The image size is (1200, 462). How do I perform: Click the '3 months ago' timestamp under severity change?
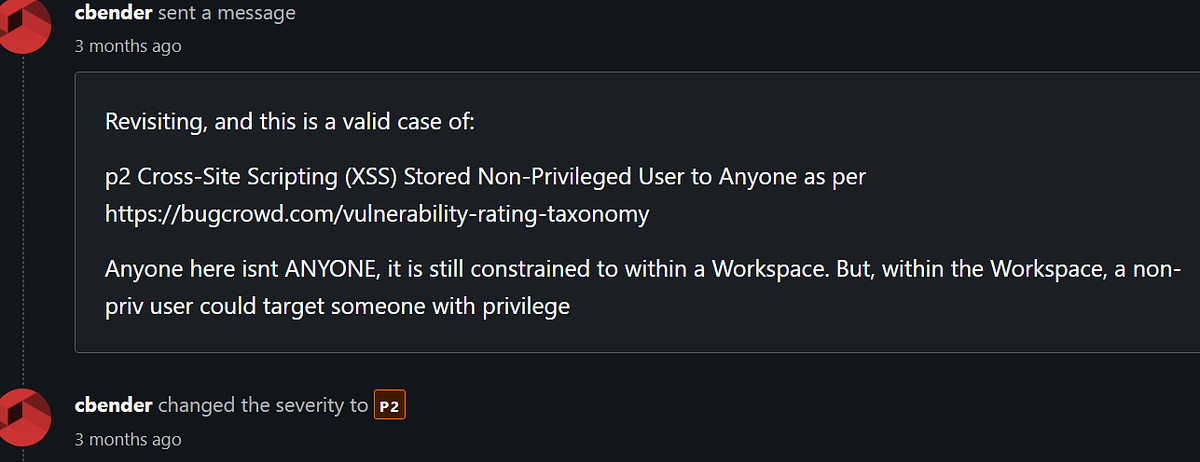[x=128, y=439]
